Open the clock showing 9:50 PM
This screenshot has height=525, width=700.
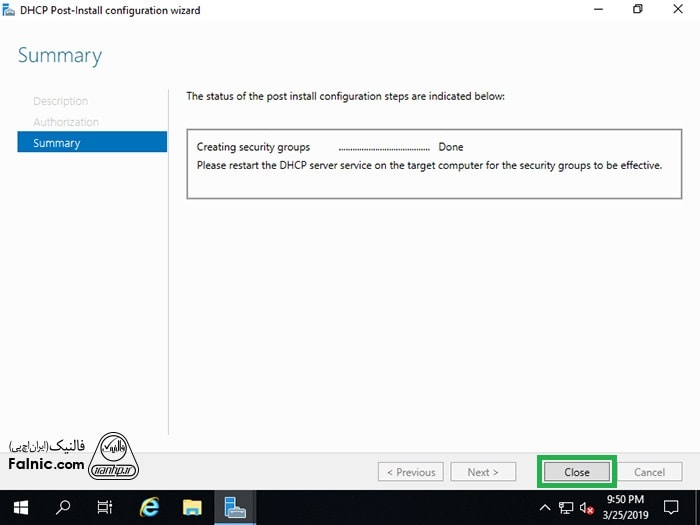click(625, 507)
